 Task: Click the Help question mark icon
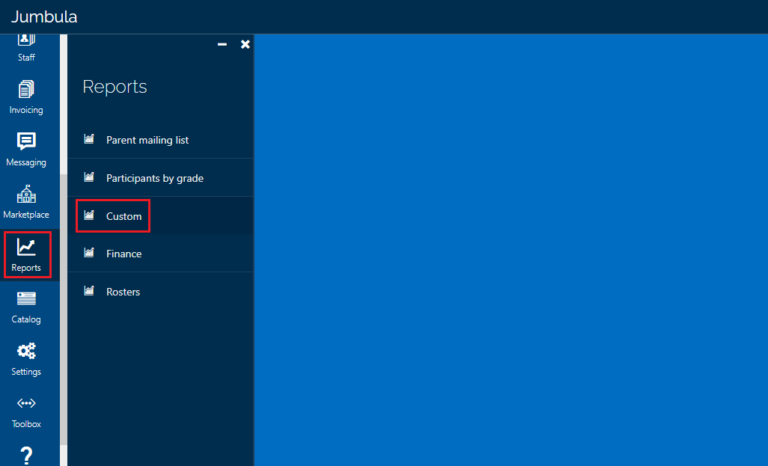(x=26, y=455)
